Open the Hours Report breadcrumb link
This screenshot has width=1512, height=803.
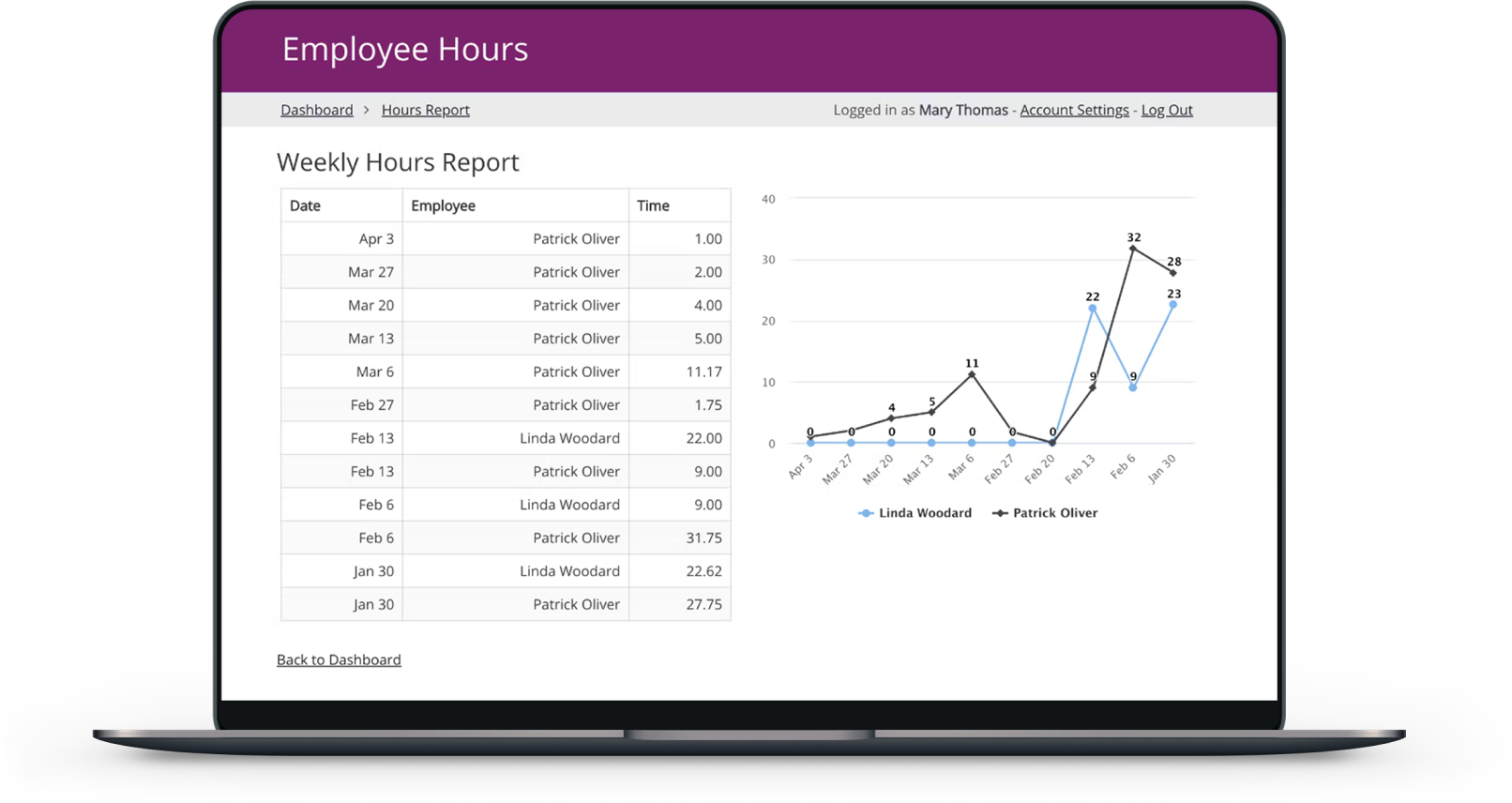click(425, 110)
